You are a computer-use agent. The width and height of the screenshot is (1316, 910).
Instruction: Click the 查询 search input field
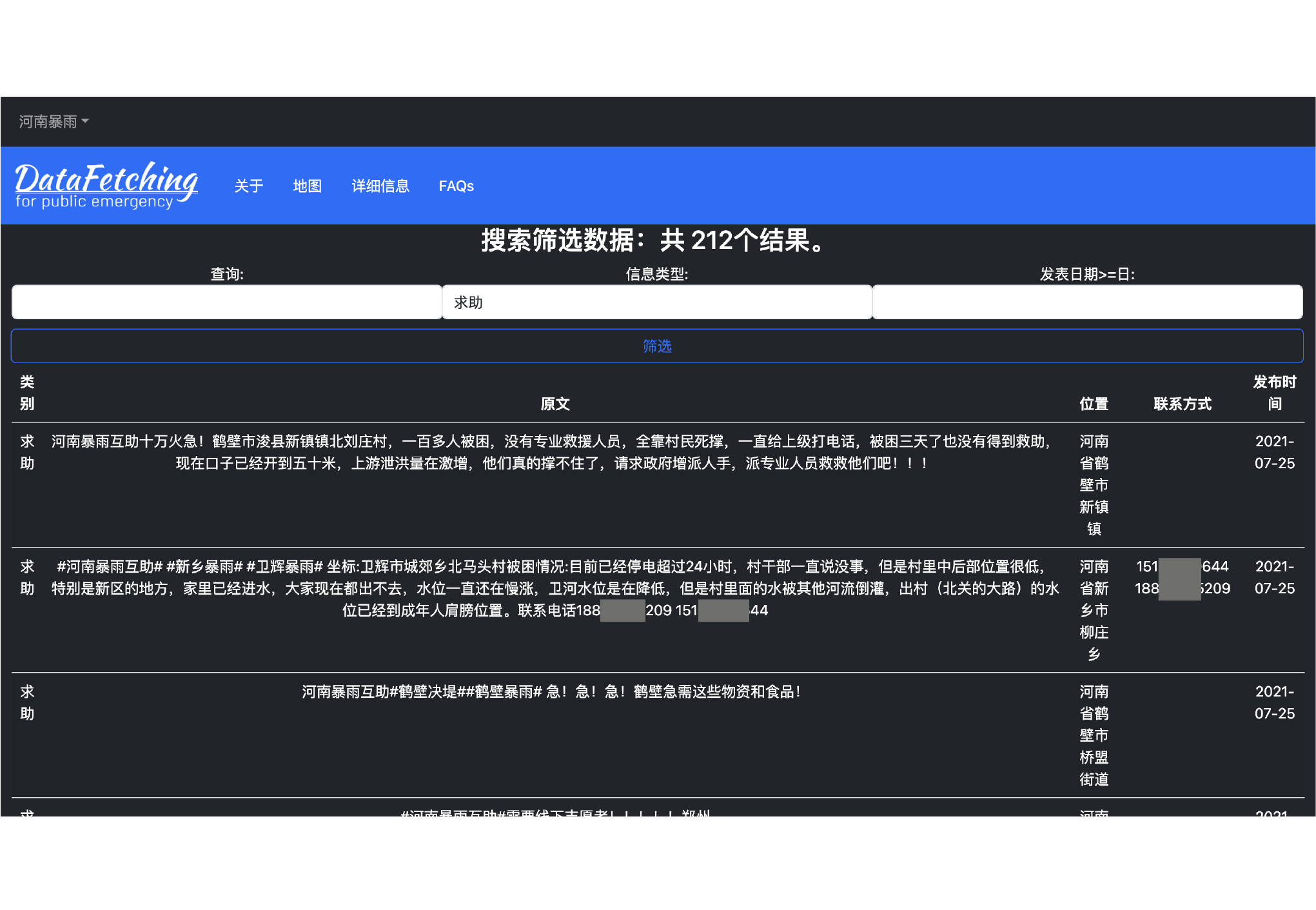(x=227, y=302)
